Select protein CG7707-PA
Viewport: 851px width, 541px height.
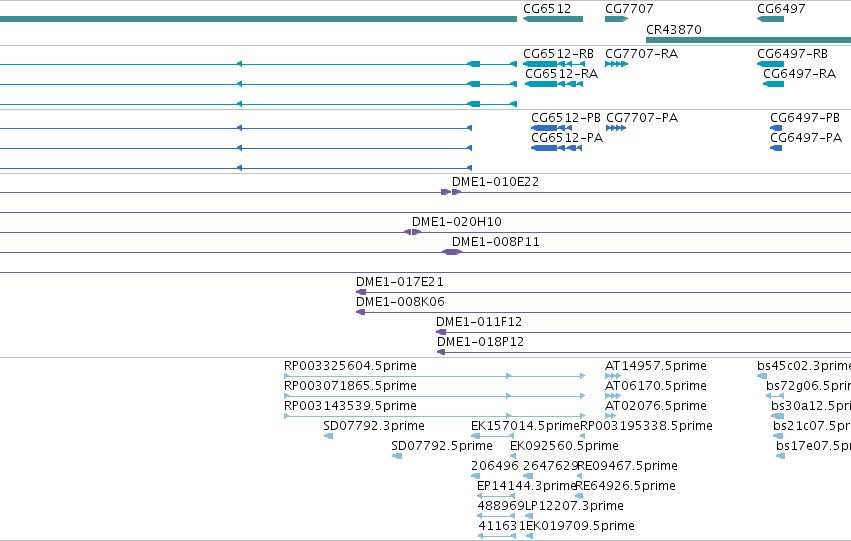616,128
